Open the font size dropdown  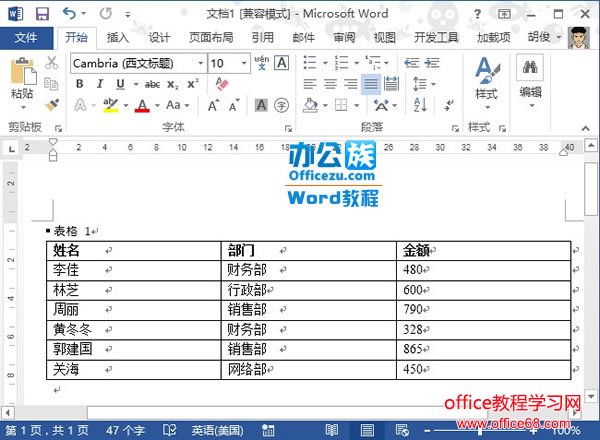point(243,63)
